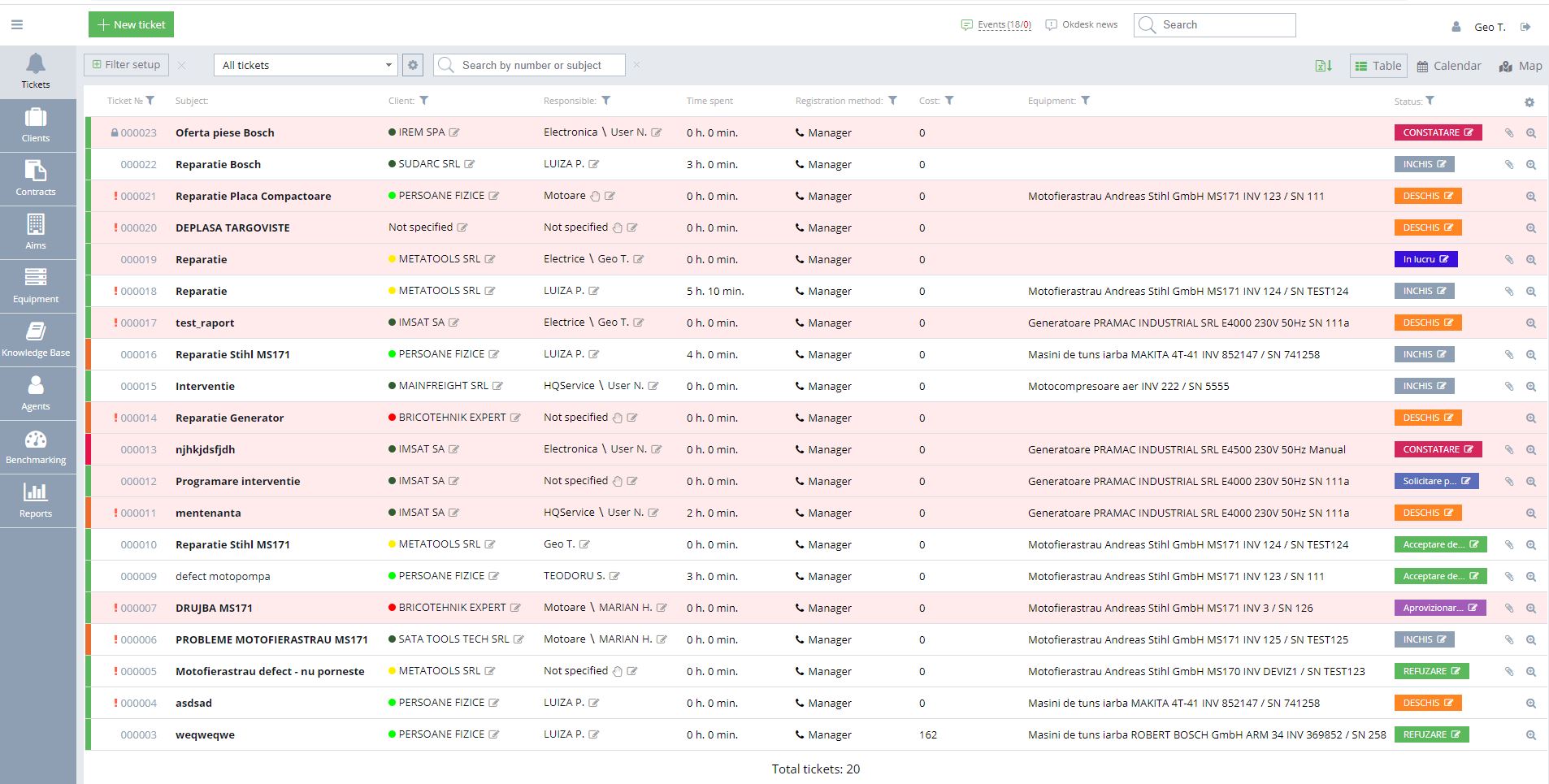Open table column settings gear

[x=1529, y=102]
